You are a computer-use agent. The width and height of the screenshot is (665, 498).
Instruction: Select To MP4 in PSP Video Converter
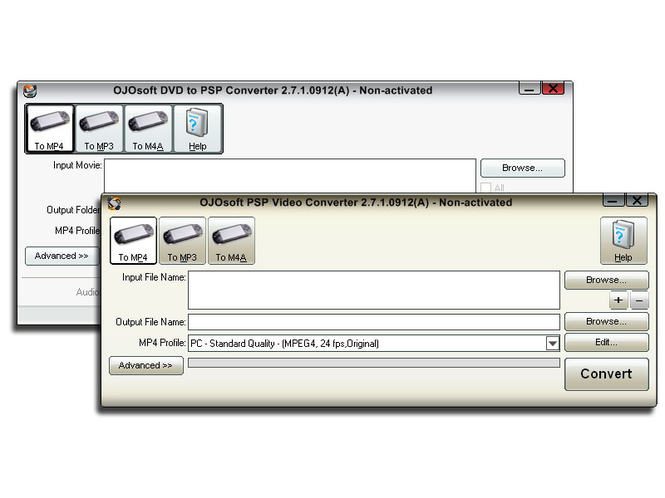pos(133,241)
